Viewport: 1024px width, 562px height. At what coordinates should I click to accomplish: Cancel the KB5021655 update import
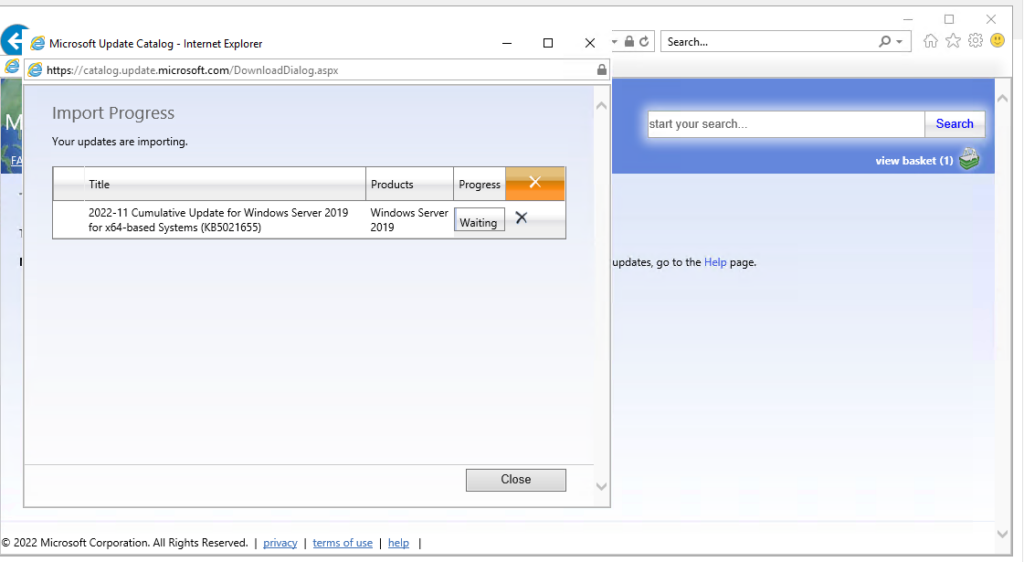[x=521, y=218]
